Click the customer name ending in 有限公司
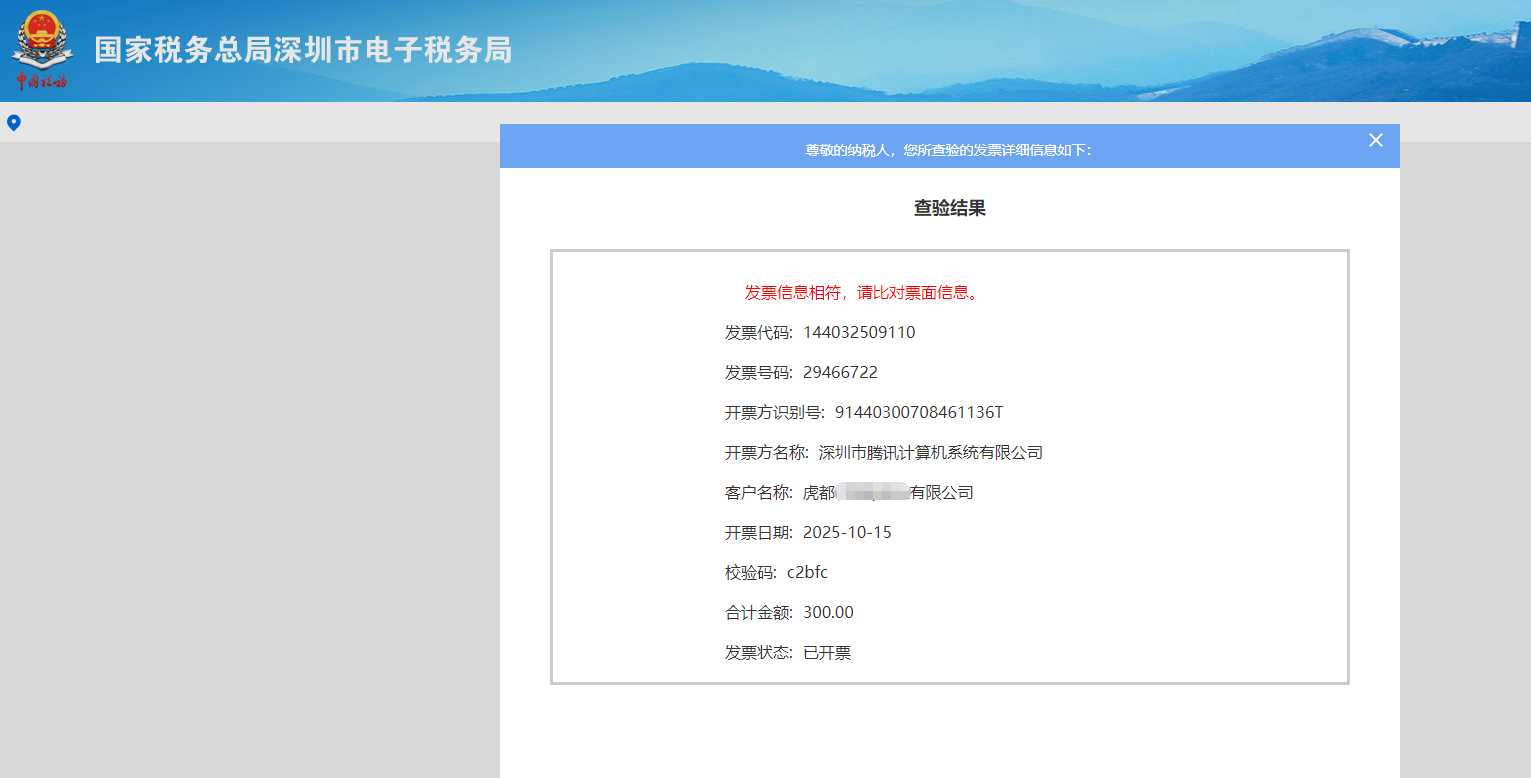This screenshot has width=1531, height=778. 888,493
